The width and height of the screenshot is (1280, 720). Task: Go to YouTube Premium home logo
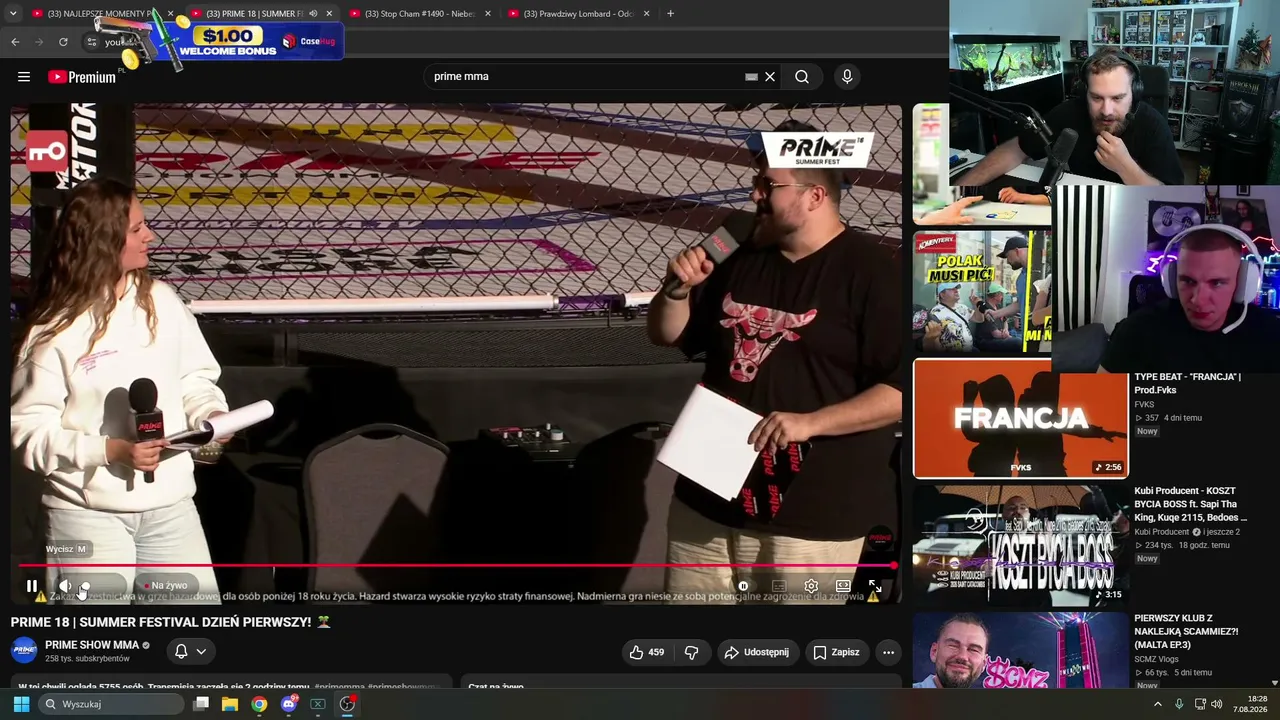[82, 77]
